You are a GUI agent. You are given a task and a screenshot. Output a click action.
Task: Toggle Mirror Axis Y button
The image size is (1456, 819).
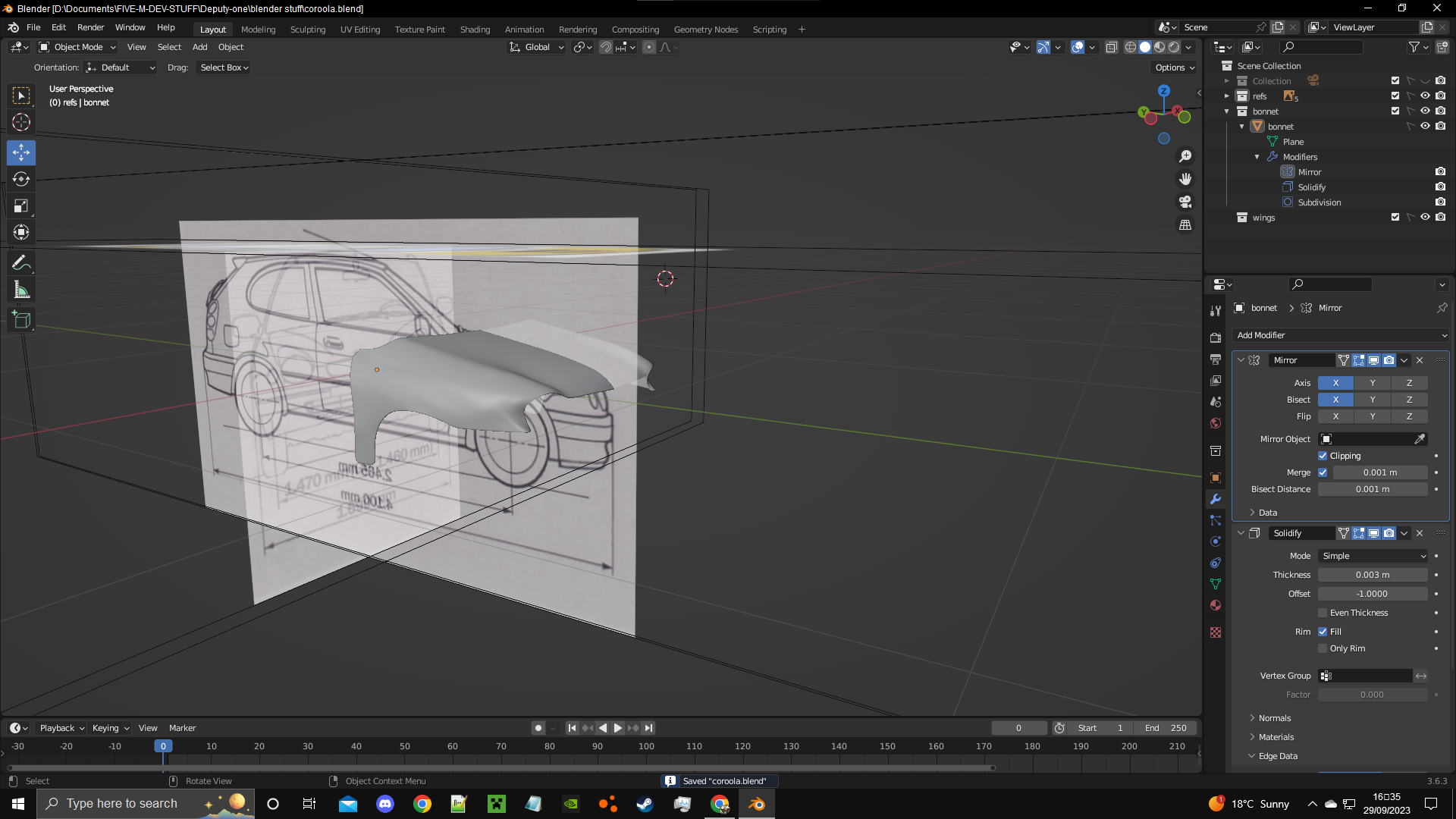1373,383
